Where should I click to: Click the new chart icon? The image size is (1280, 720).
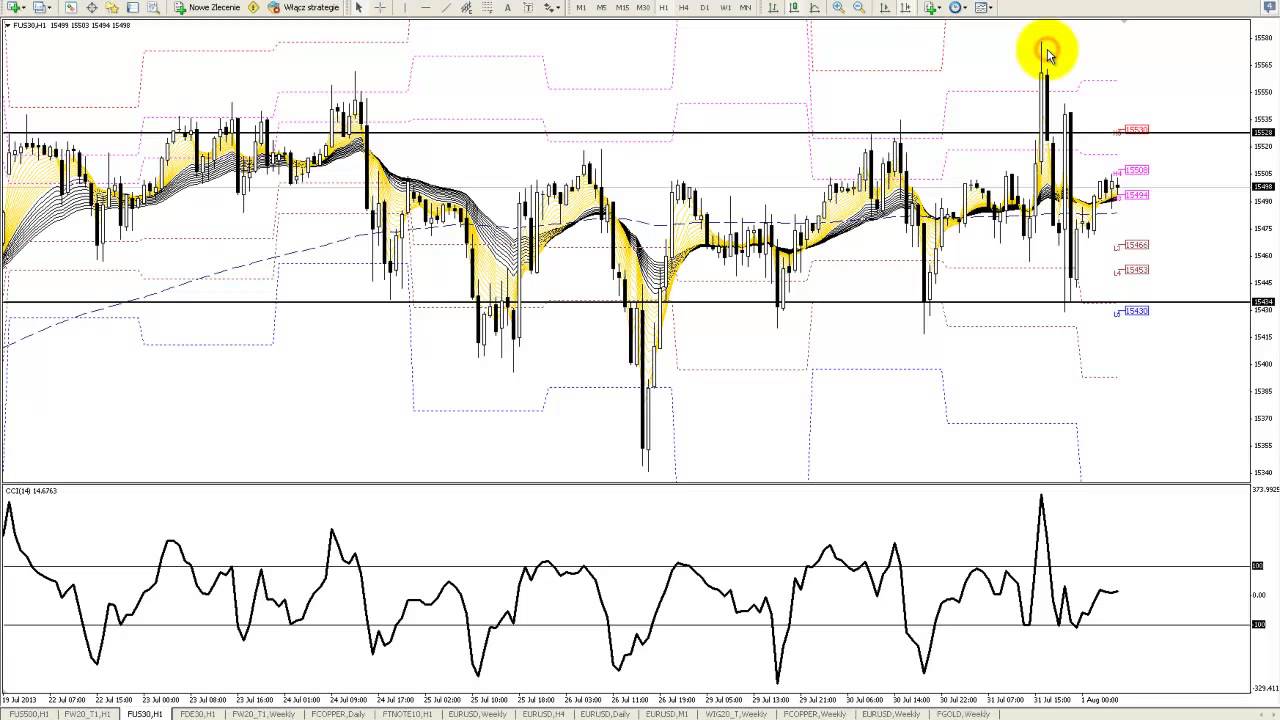click(x=13, y=7)
